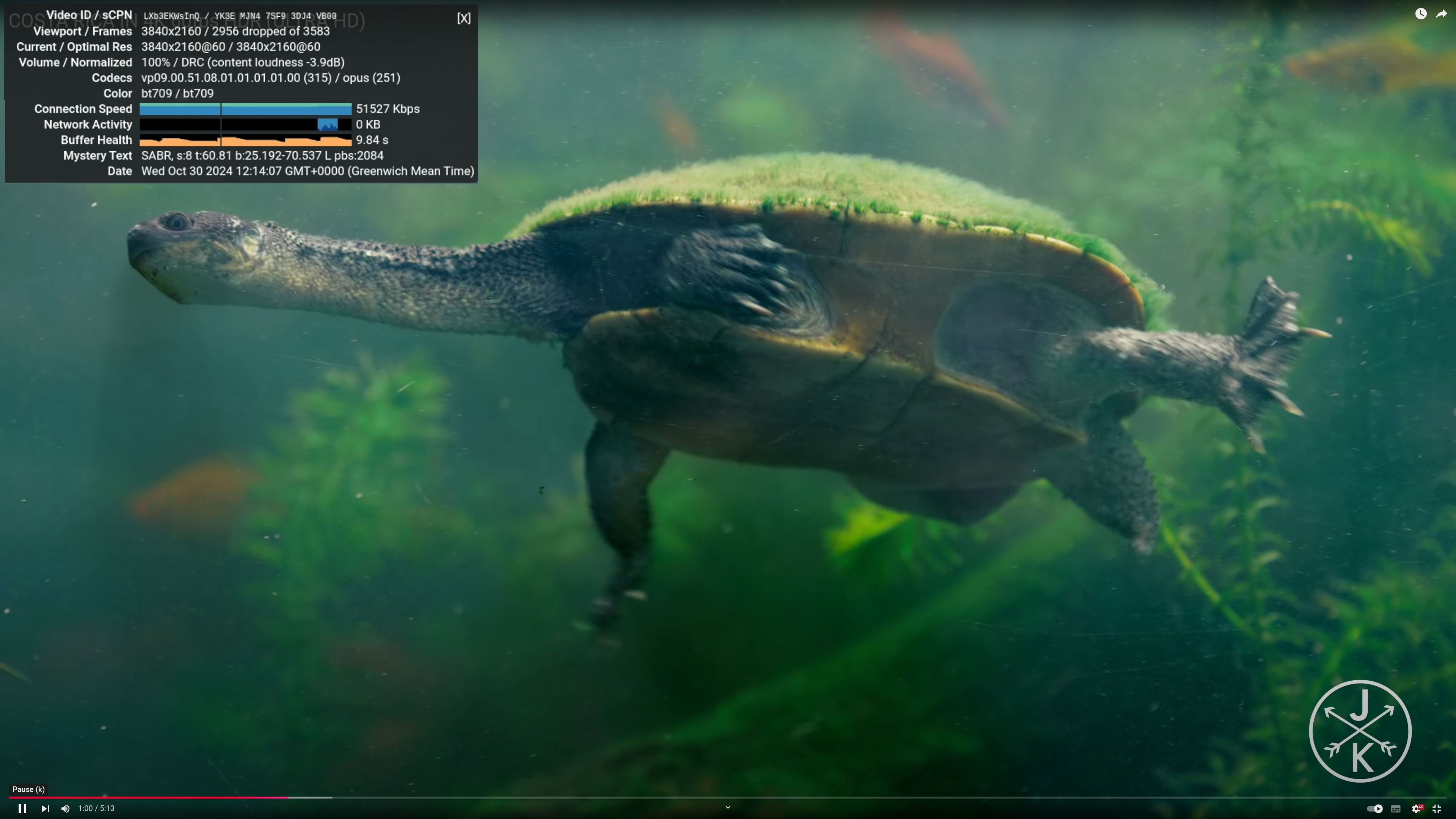The image size is (1456, 819).
Task: Click the JK channel watermark logo
Action: 1360,731
